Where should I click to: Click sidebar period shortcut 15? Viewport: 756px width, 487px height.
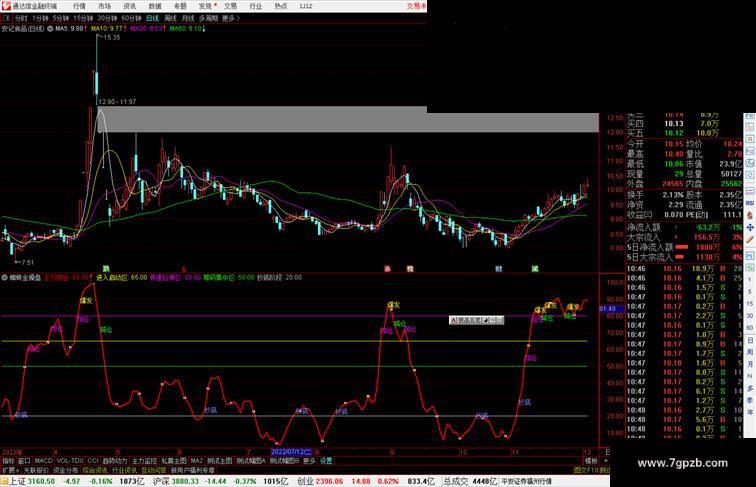pyautogui.click(x=750, y=304)
